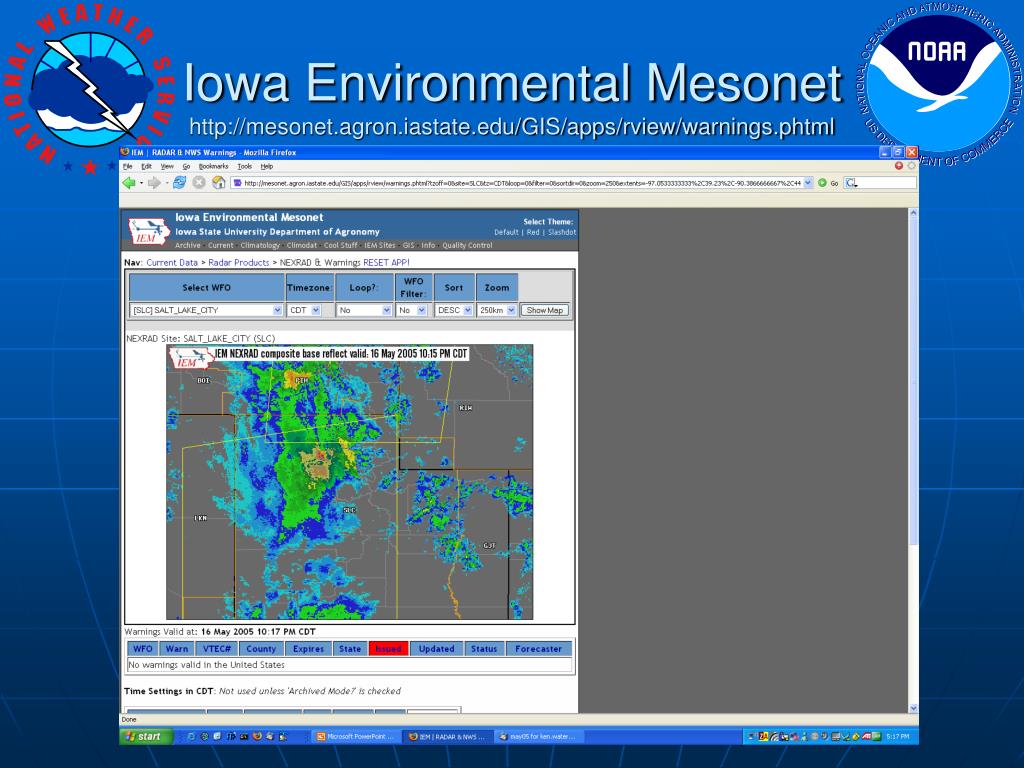The width and height of the screenshot is (1024, 768).
Task: Follow the Current Data breadcrumb link
Action: coord(172,263)
